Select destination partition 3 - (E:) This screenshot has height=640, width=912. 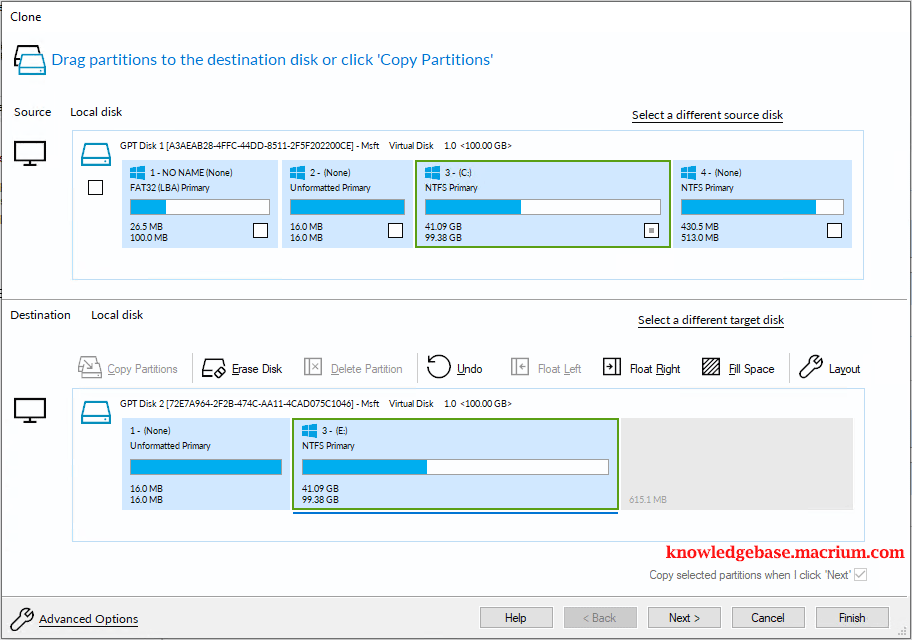(455, 464)
